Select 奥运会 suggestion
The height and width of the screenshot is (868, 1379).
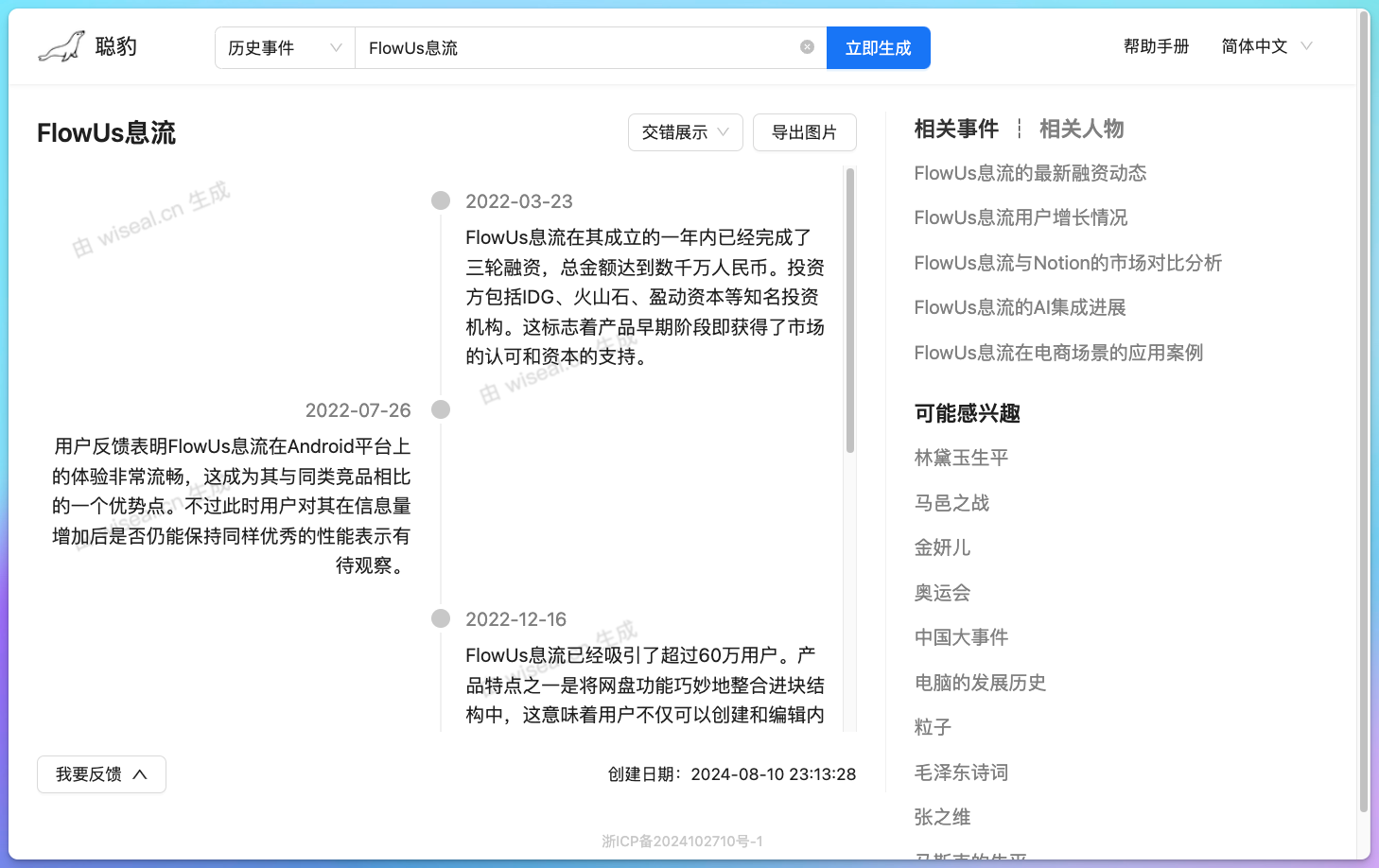(x=942, y=593)
